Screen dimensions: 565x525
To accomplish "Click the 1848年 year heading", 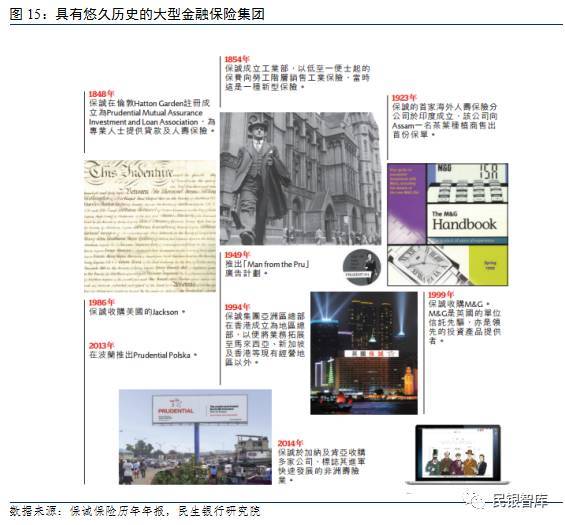I will [x=102, y=94].
